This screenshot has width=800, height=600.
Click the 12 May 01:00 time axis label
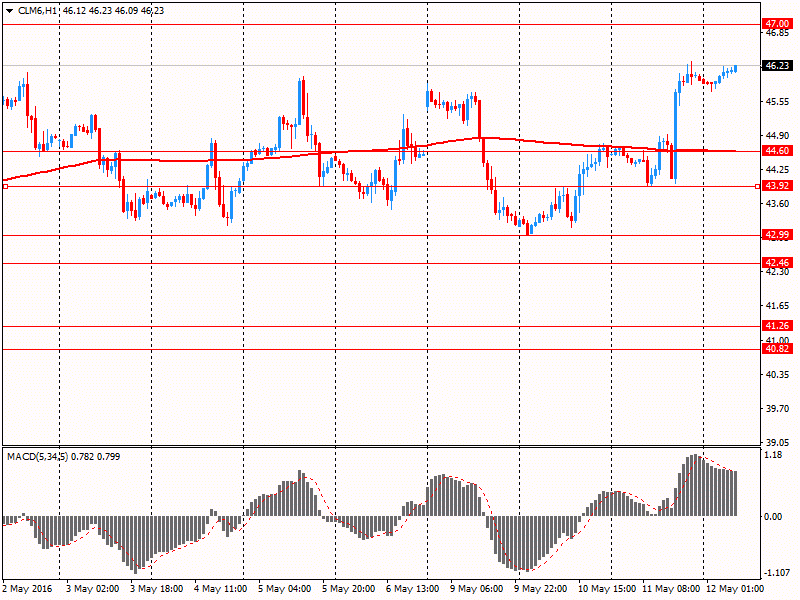click(735, 589)
